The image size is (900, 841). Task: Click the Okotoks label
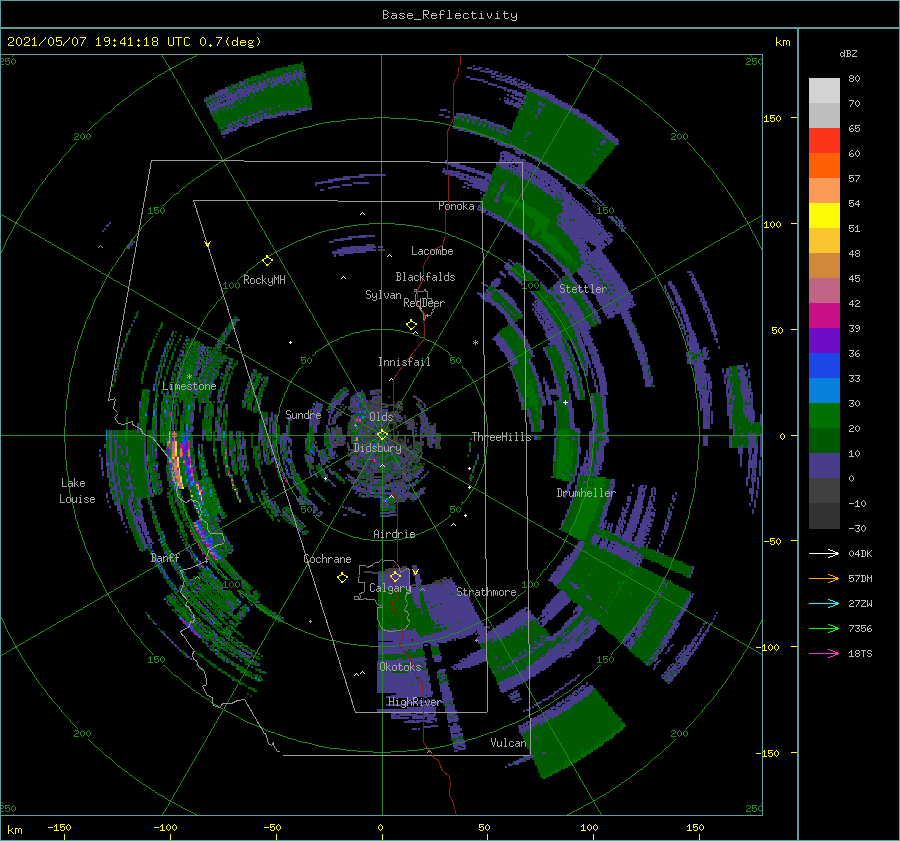[399, 666]
